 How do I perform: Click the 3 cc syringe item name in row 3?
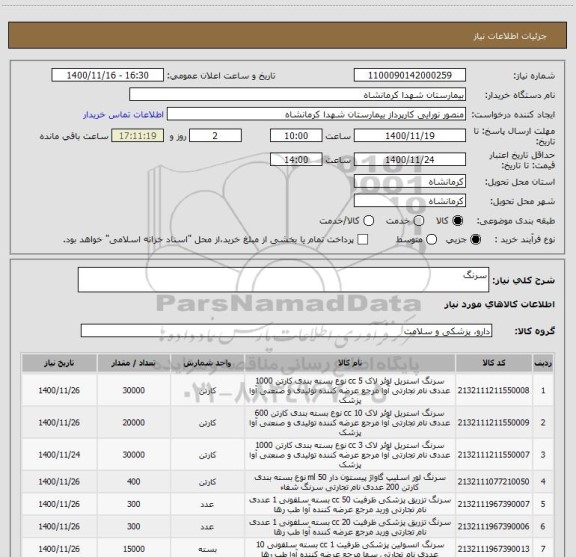coord(350,455)
